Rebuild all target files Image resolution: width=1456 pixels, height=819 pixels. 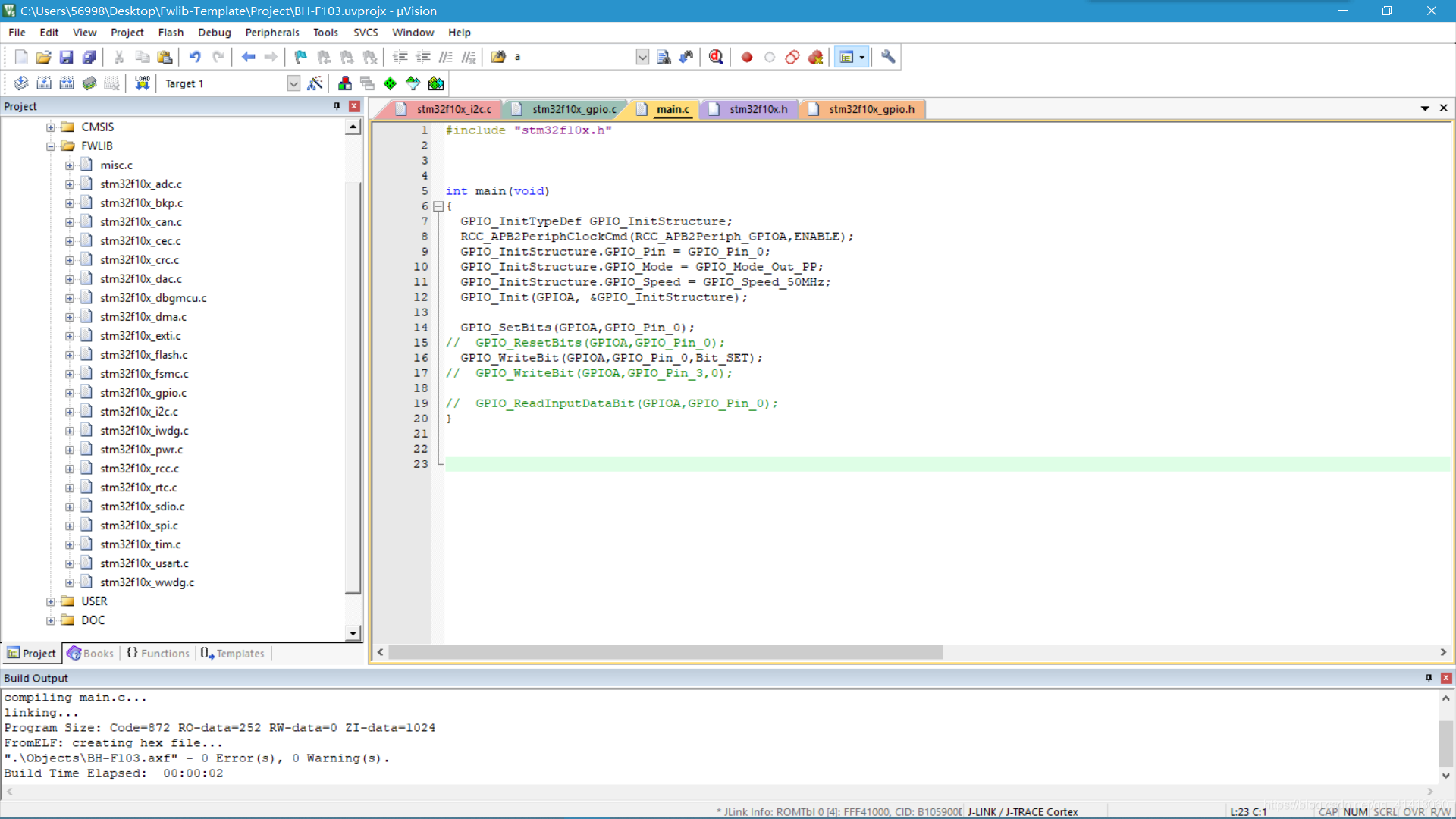pyautogui.click(x=67, y=83)
